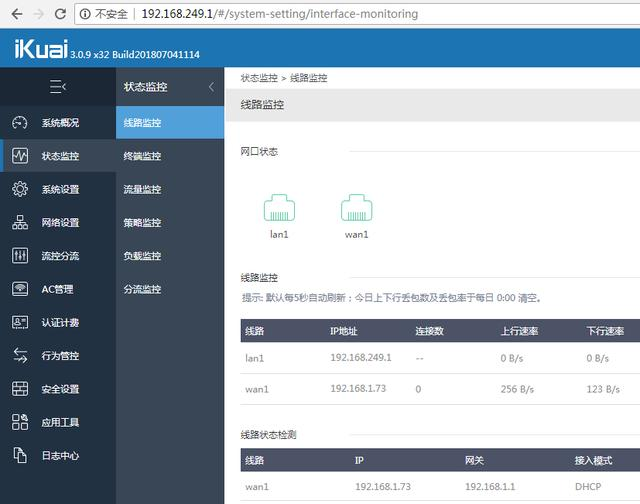Click the 流控分流 sliders icon

[20, 256]
